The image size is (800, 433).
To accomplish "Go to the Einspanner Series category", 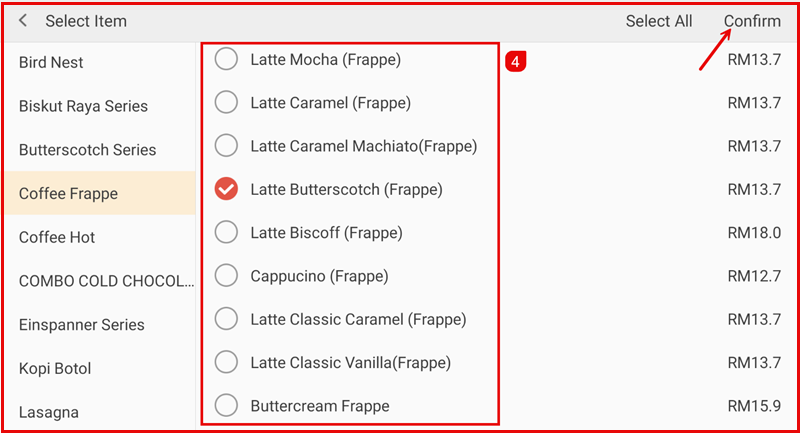I will point(82,325).
